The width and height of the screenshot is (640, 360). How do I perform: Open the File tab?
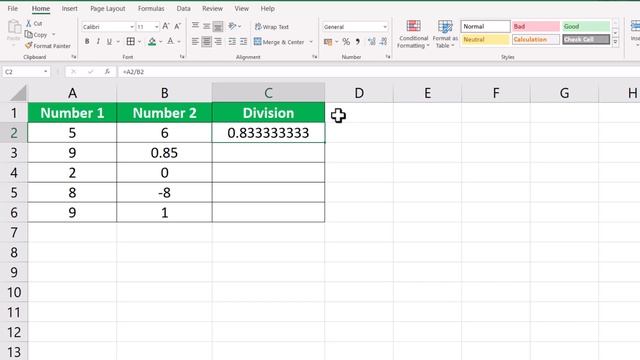pyautogui.click(x=13, y=8)
